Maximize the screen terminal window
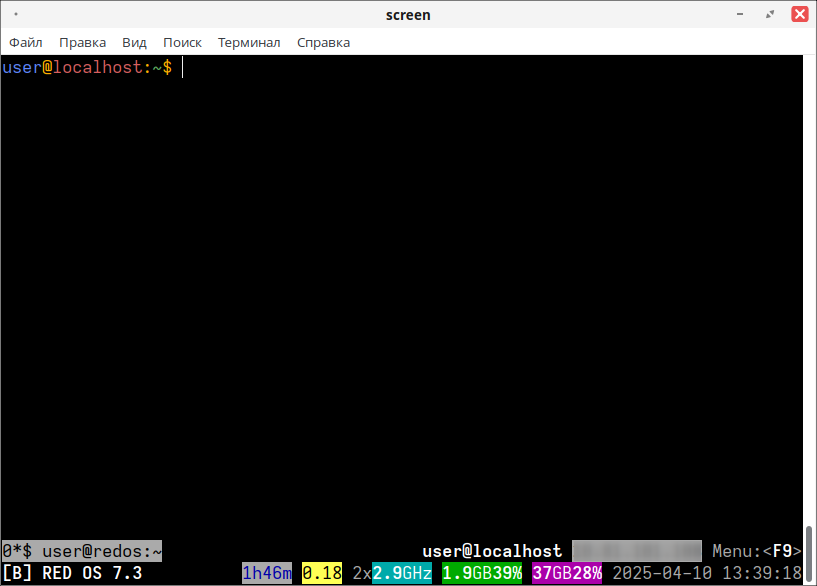 coord(770,14)
